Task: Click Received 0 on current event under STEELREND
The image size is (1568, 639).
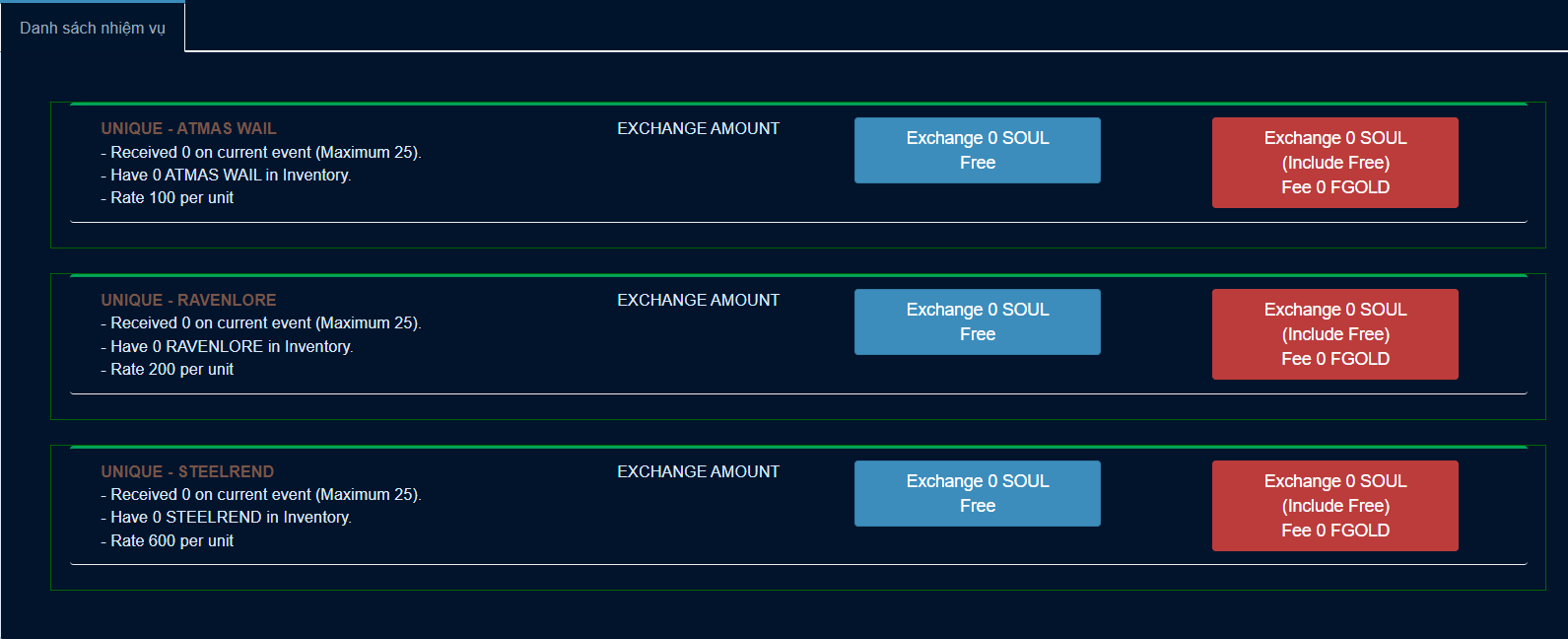Action: [x=261, y=494]
